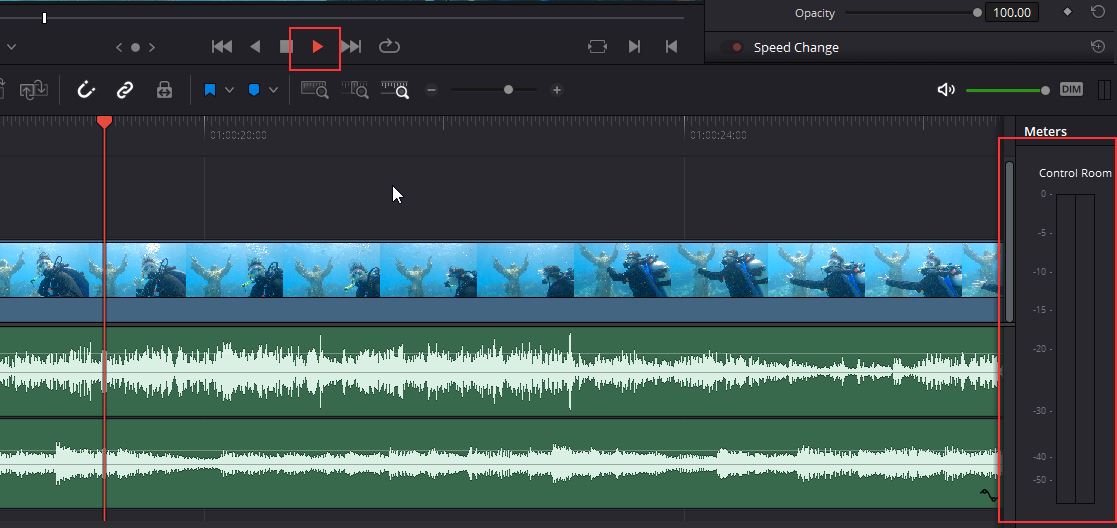Open the Marker color dropdown arrow
Screen dimensions: 1117x528
(x=274, y=90)
